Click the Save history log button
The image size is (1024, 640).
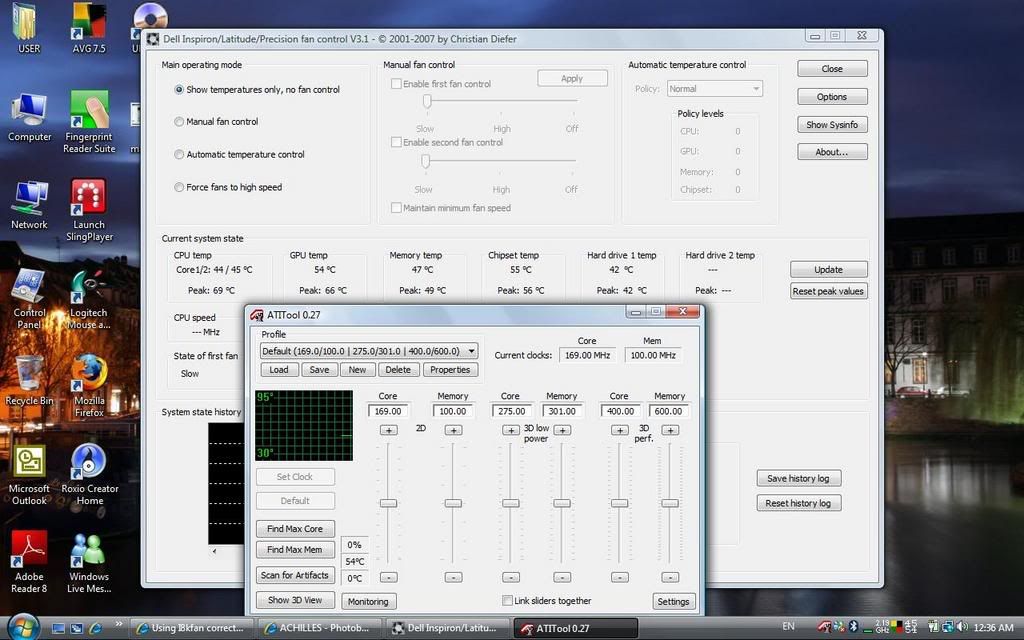coord(798,478)
